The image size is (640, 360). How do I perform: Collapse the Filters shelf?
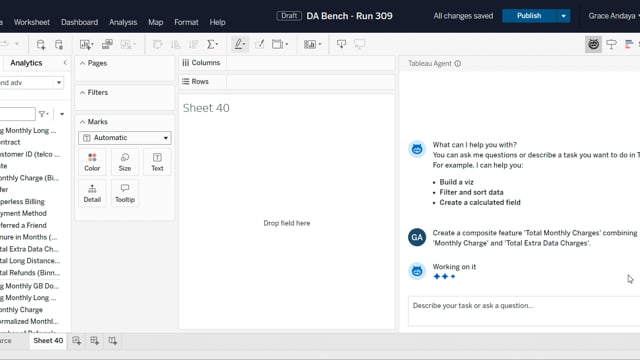[82, 93]
